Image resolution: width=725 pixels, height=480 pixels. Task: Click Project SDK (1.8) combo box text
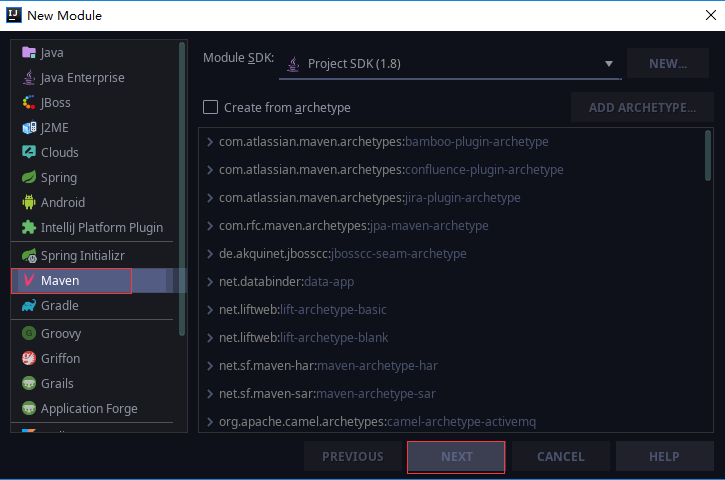(354, 64)
